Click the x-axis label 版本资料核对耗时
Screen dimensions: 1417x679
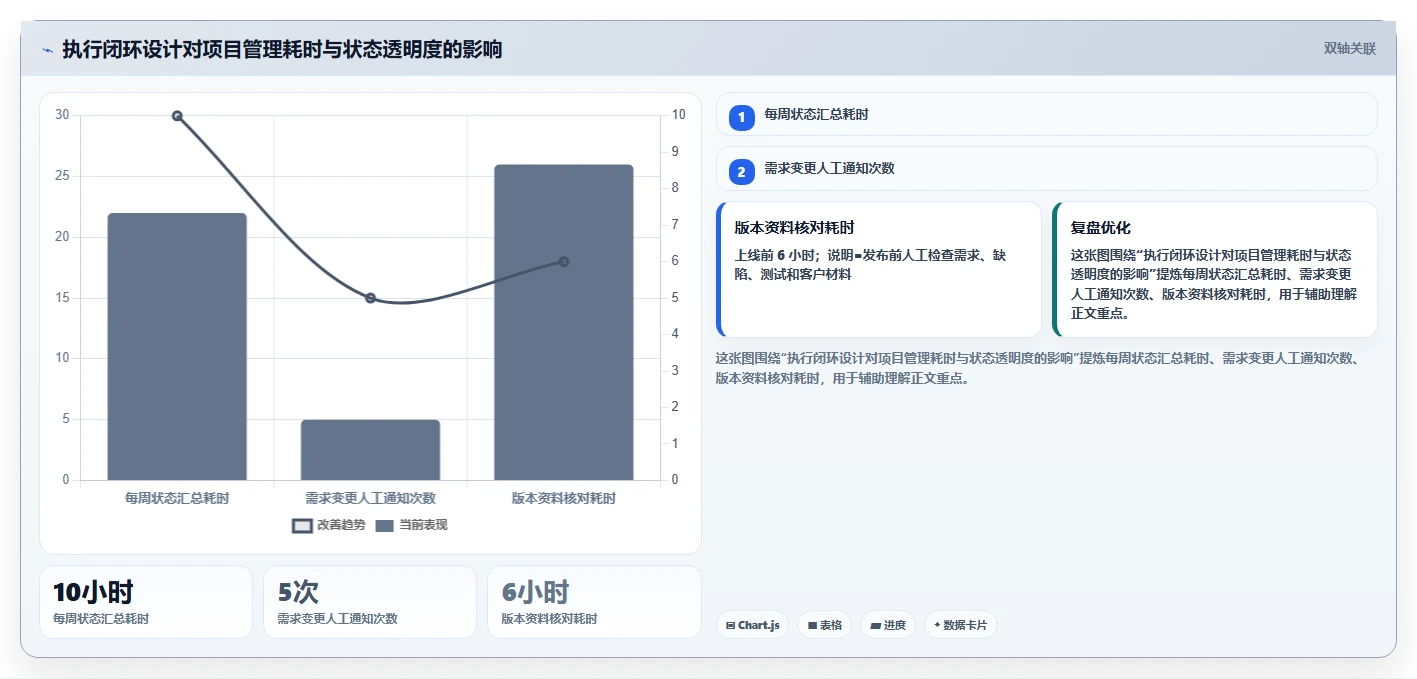click(x=564, y=498)
